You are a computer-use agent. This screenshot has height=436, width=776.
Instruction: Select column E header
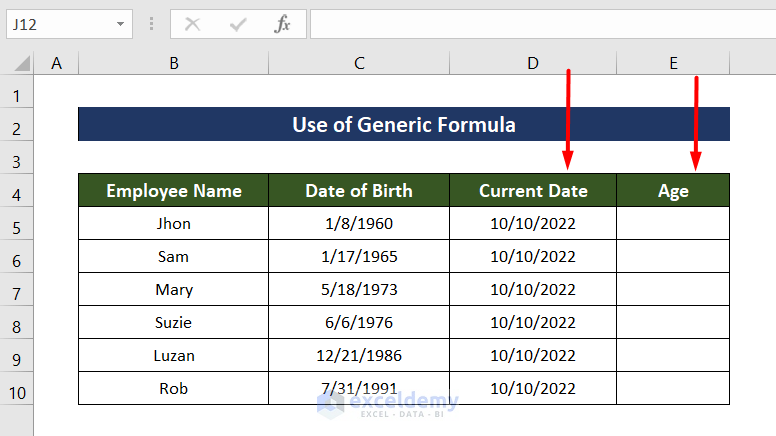pyautogui.click(x=673, y=63)
